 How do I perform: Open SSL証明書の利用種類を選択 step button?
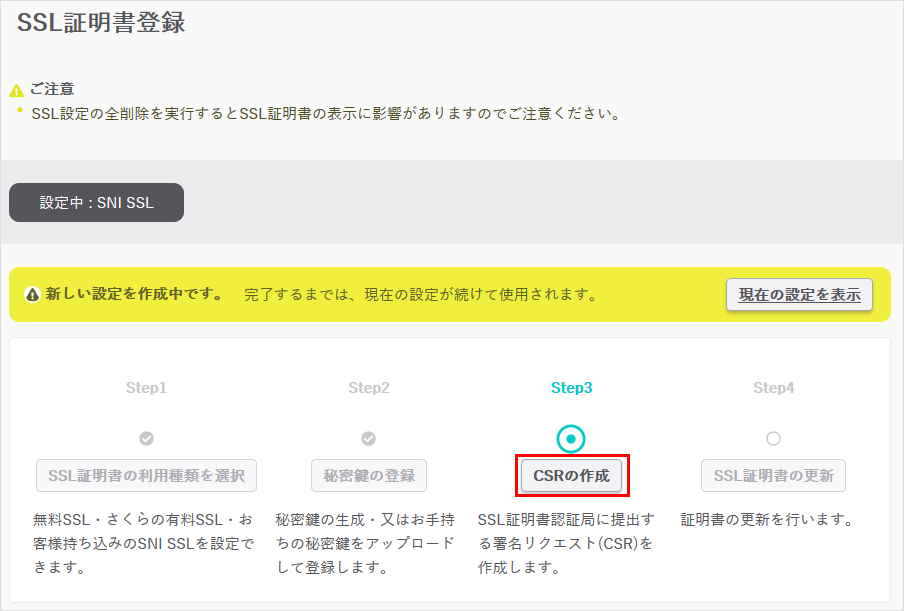146,475
